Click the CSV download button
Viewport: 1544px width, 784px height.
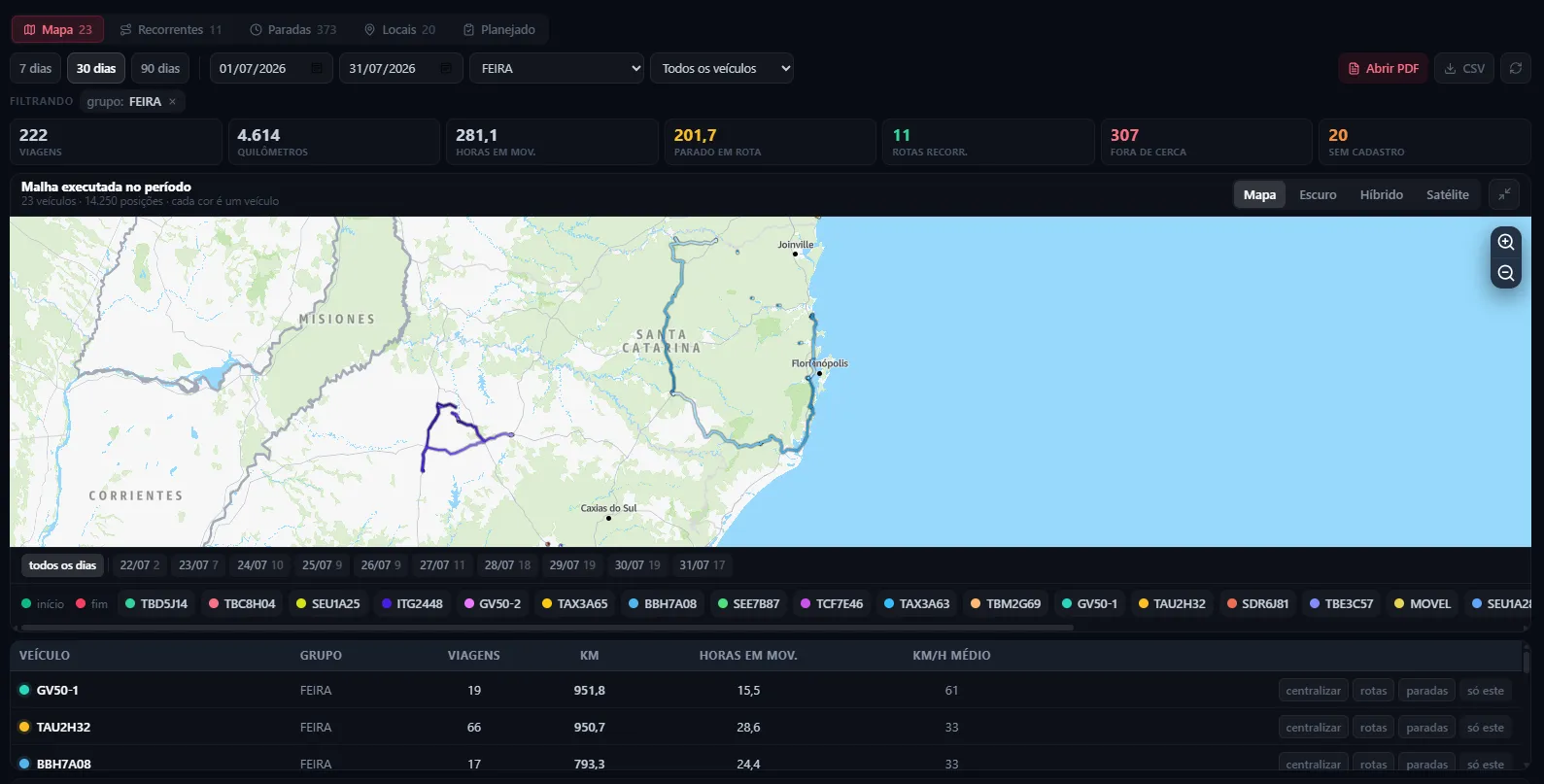(1463, 68)
